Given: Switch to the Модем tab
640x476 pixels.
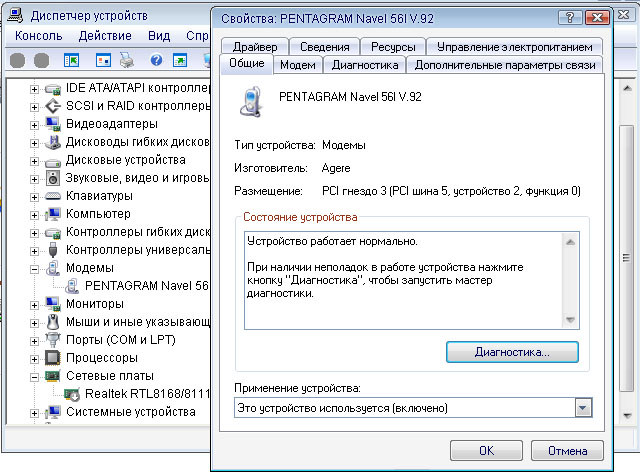Looking at the screenshot, I should [298, 65].
